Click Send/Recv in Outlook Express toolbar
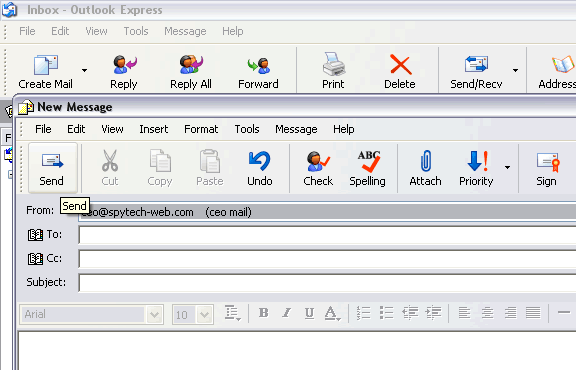This screenshot has height=370, width=576. tap(476, 72)
